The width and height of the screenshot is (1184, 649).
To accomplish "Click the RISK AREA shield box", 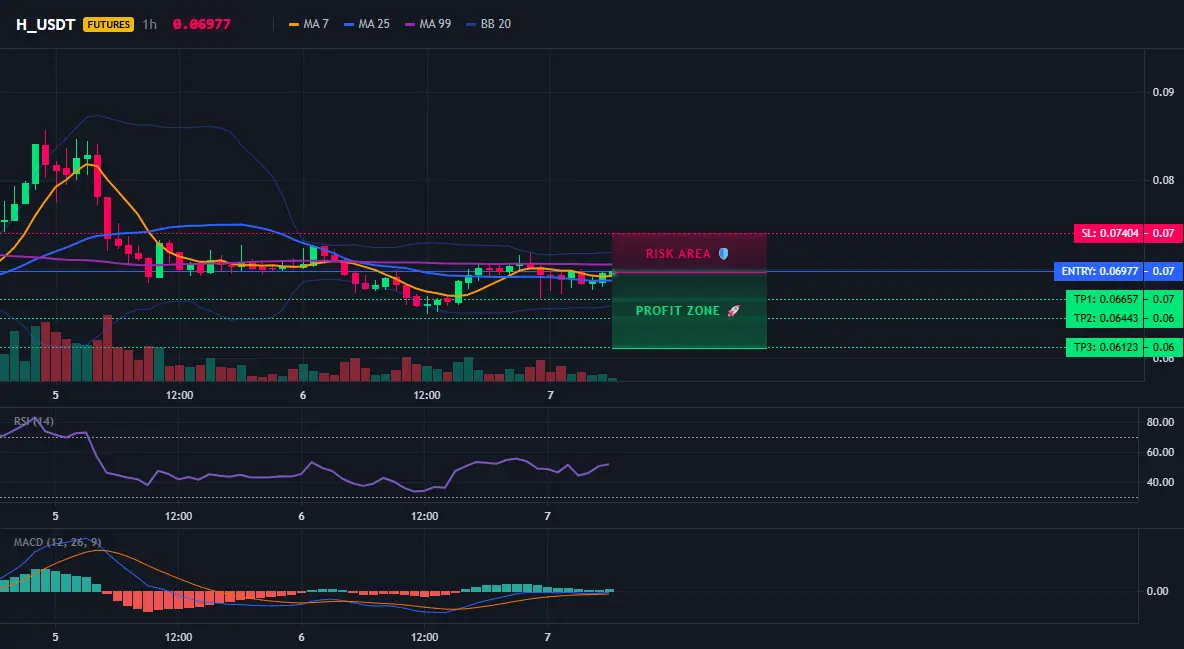I will click(x=689, y=253).
